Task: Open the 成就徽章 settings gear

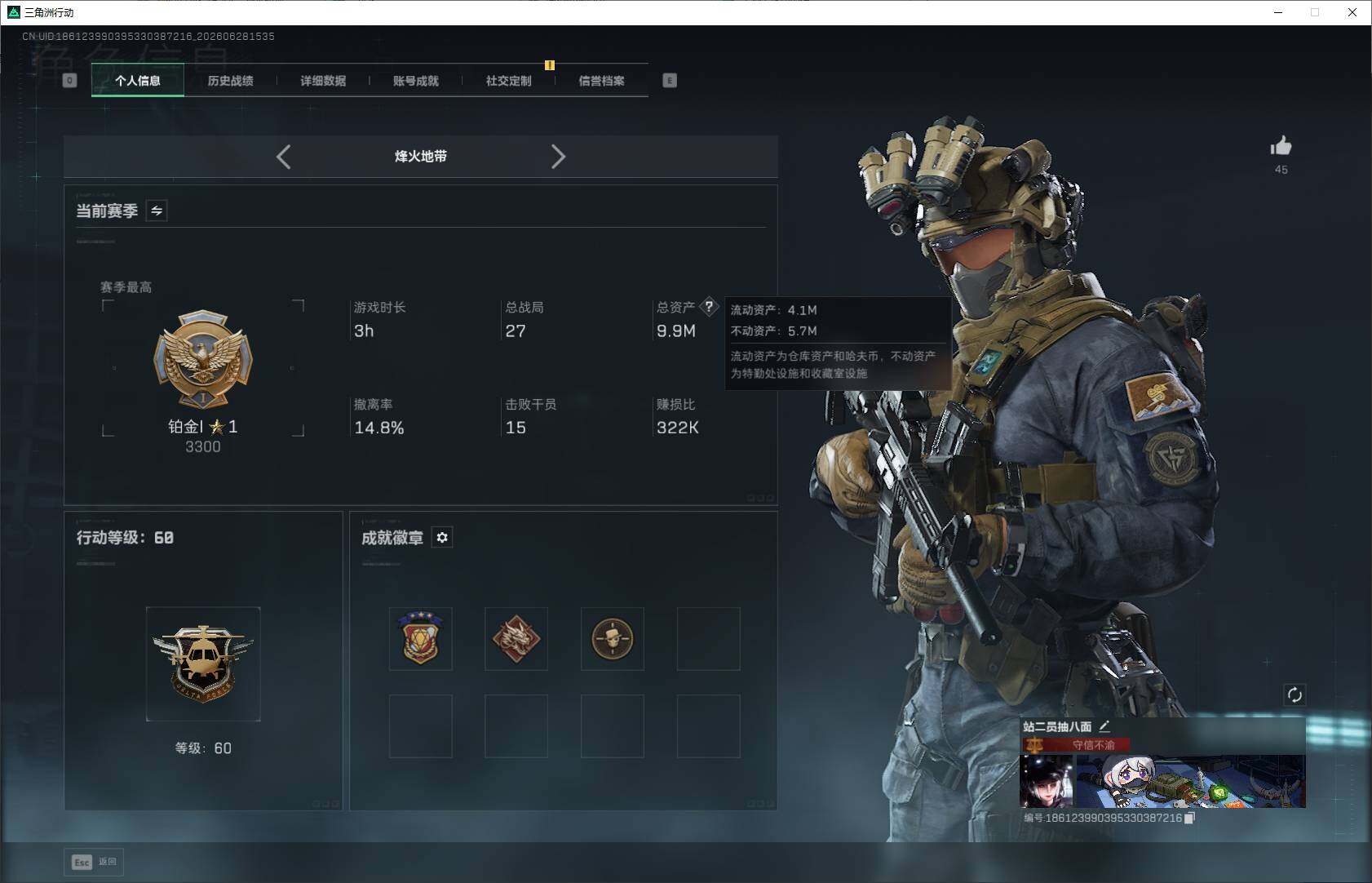Action: click(x=442, y=537)
